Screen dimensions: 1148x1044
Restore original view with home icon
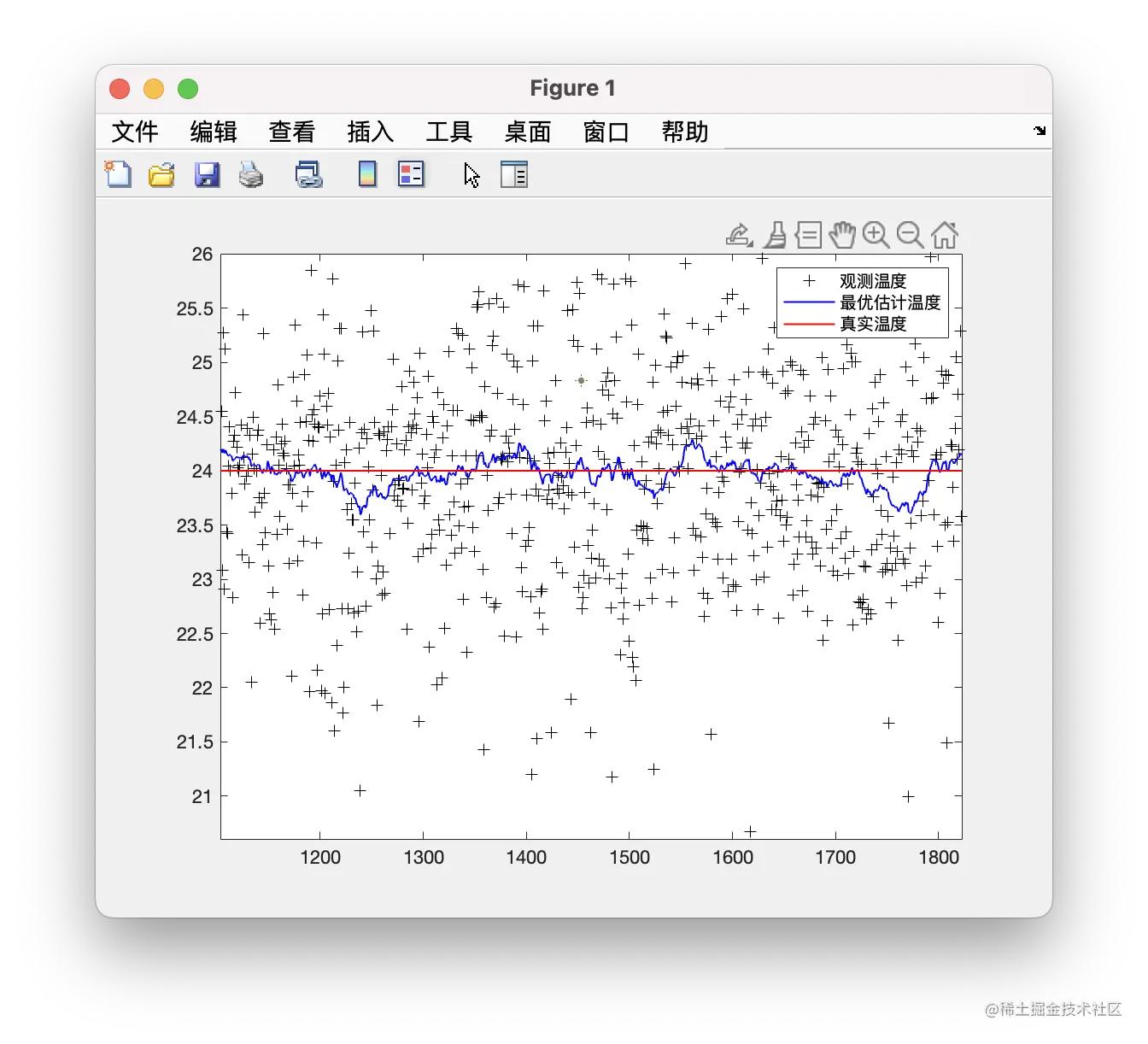[944, 234]
